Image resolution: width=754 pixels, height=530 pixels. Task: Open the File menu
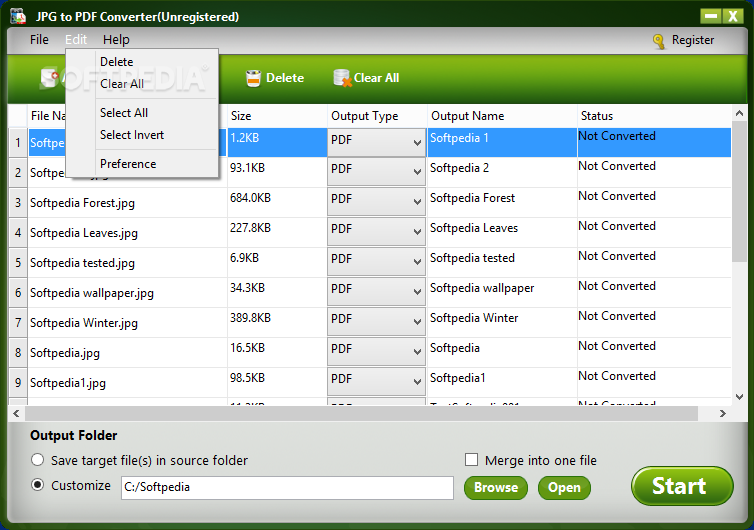coord(39,39)
